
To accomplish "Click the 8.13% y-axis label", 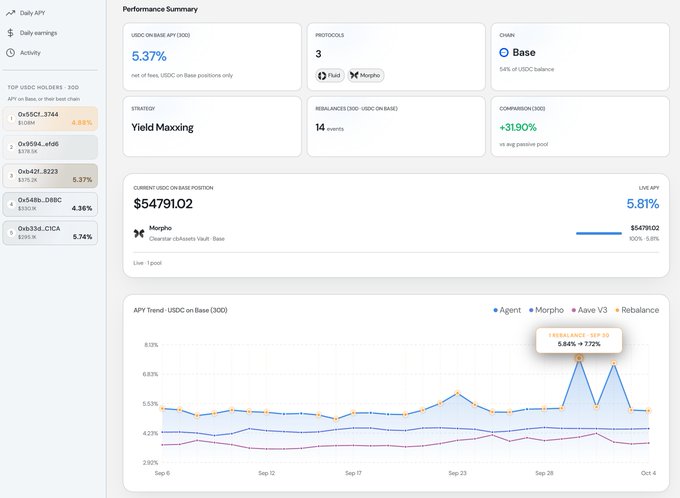I will pos(151,345).
